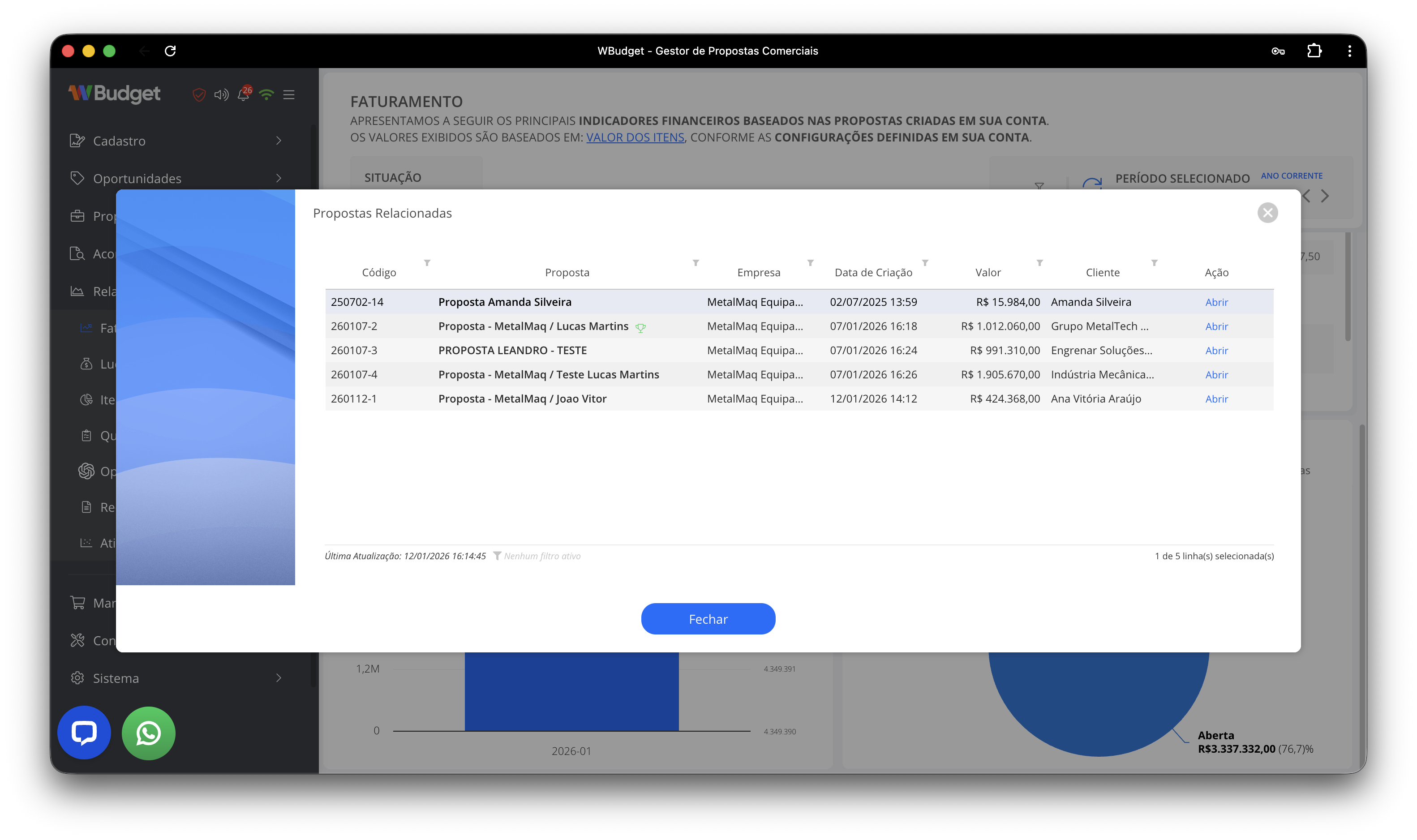The image size is (1417, 840).
Task: Click Abrir for proposal 260107-3
Action: [x=1216, y=351]
